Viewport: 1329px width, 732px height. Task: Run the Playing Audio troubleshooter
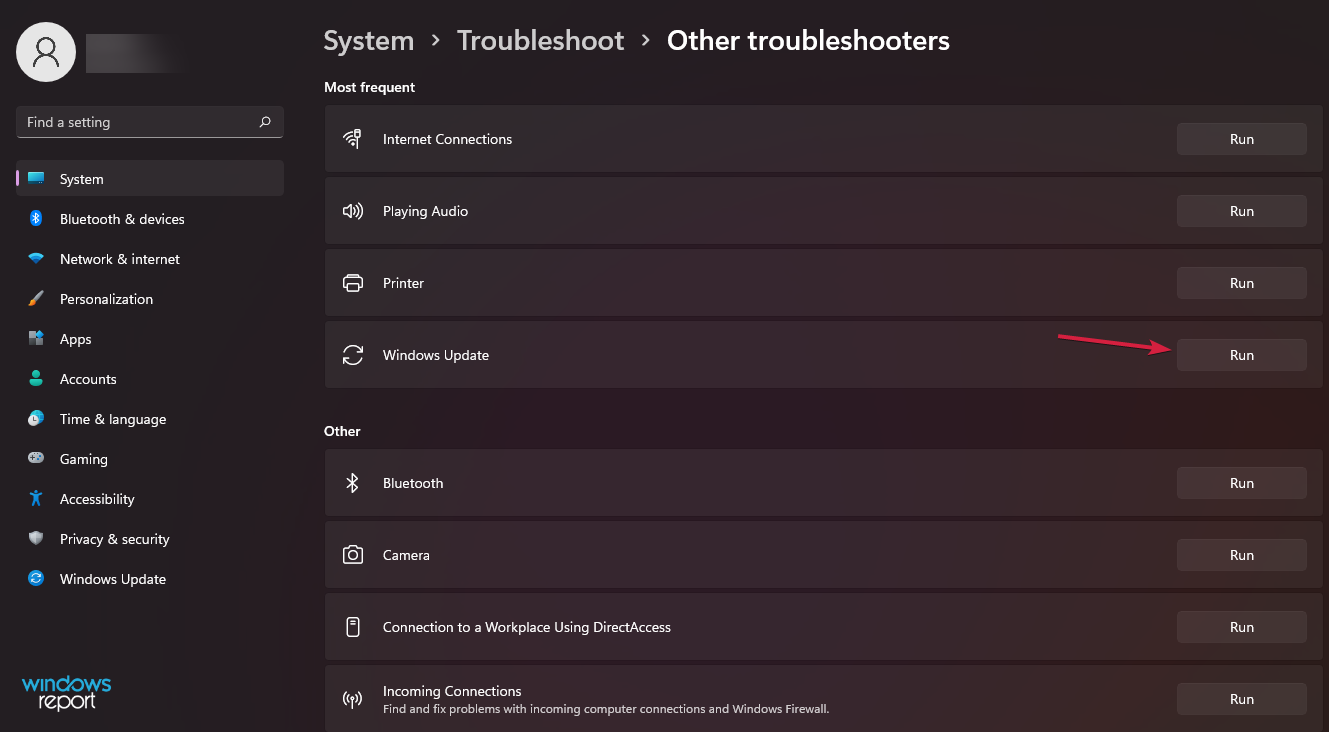point(1241,211)
